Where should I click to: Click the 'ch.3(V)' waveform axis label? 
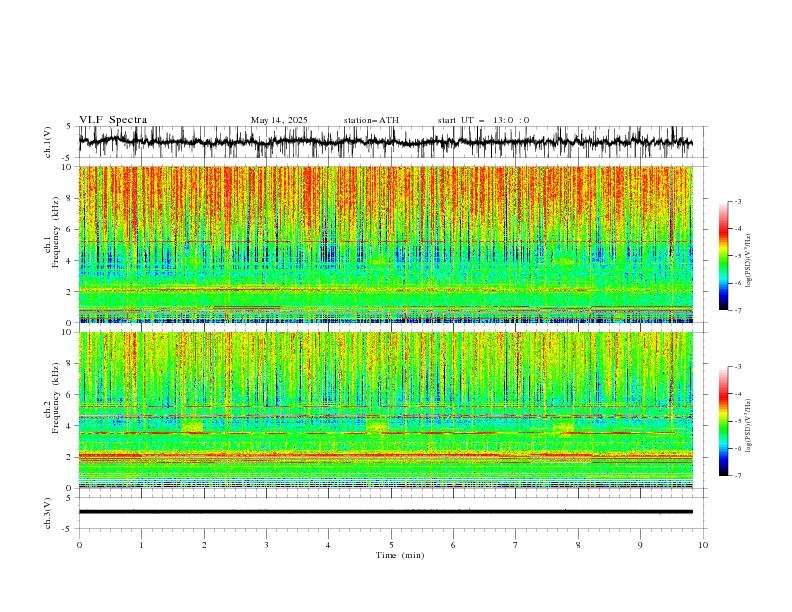tap(48, 513)
